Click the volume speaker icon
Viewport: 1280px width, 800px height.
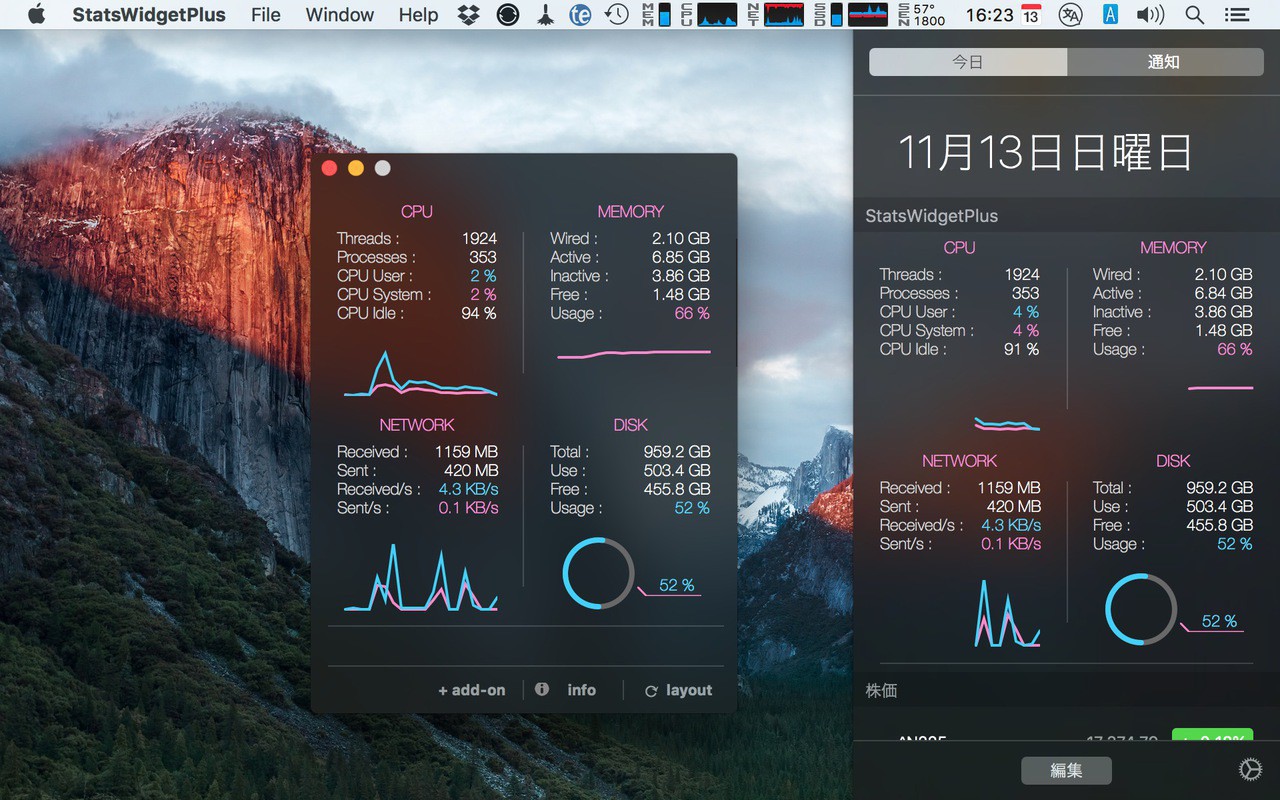point(1150,15)
